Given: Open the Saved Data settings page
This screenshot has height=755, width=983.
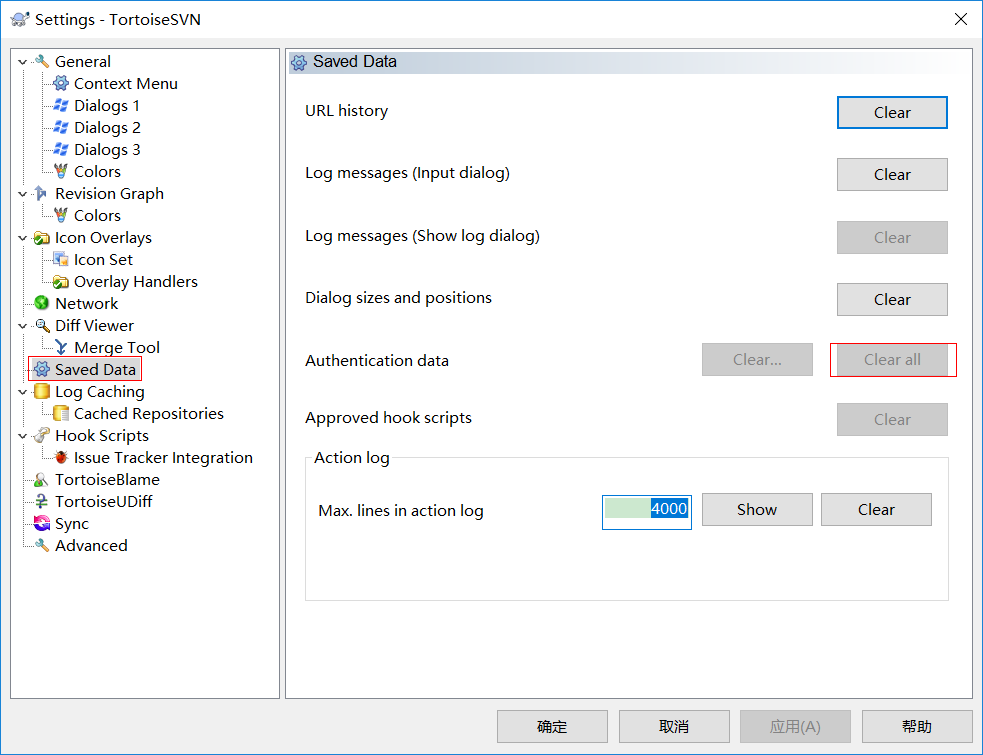Looking at the screenshot, I should (95, 369).
